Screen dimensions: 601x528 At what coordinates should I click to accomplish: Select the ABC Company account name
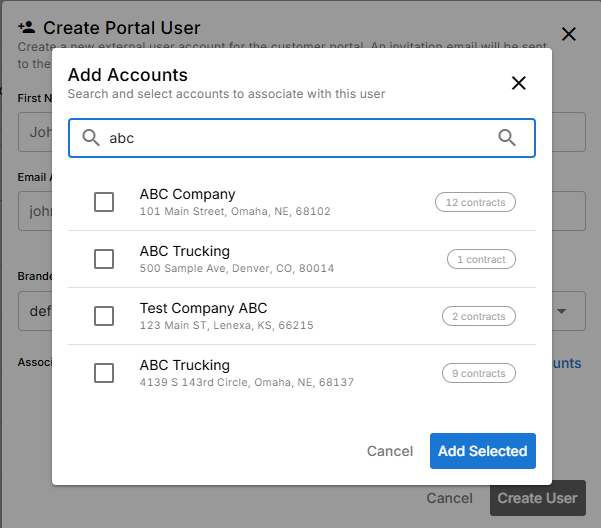187,194
